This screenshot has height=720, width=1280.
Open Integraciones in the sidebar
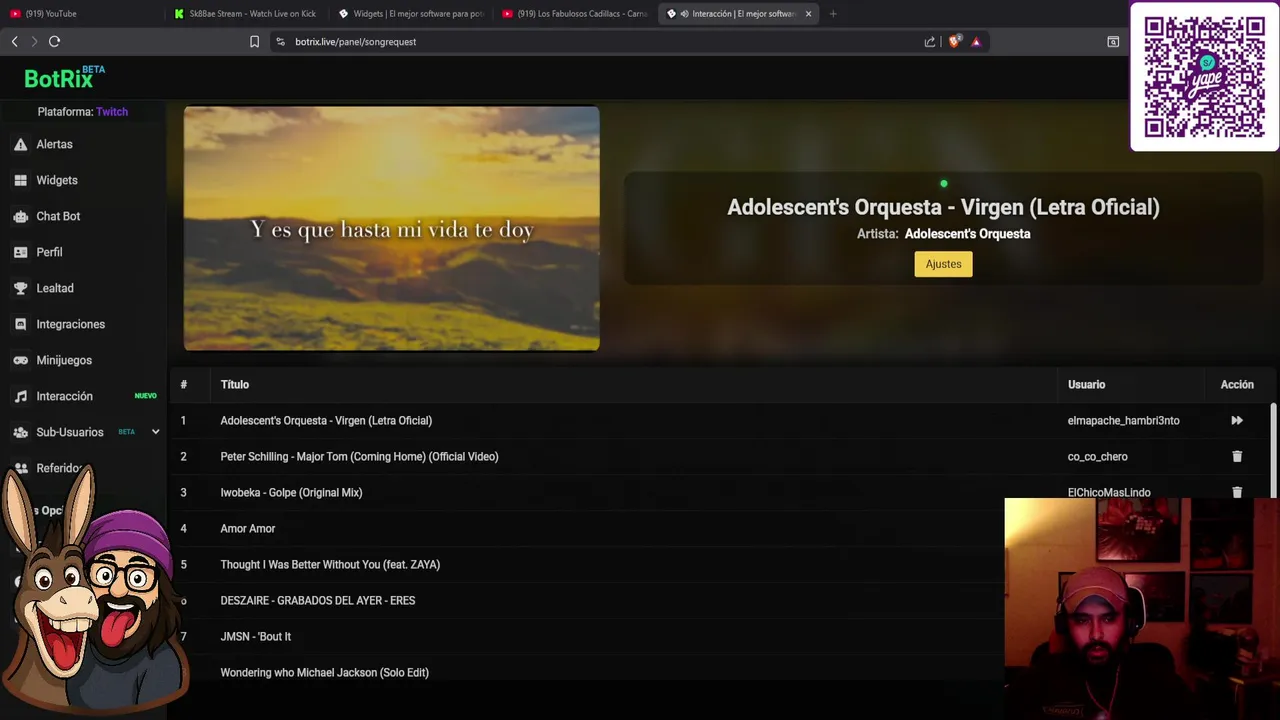pos(70,324)
